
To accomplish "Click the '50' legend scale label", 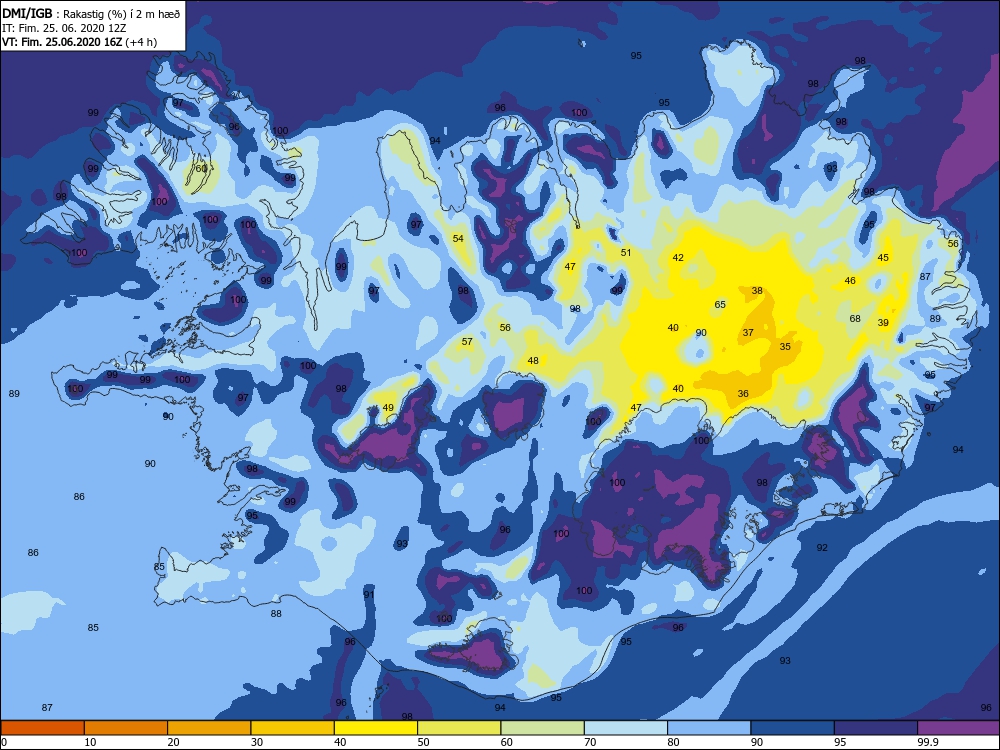I will tap(423, 742).
